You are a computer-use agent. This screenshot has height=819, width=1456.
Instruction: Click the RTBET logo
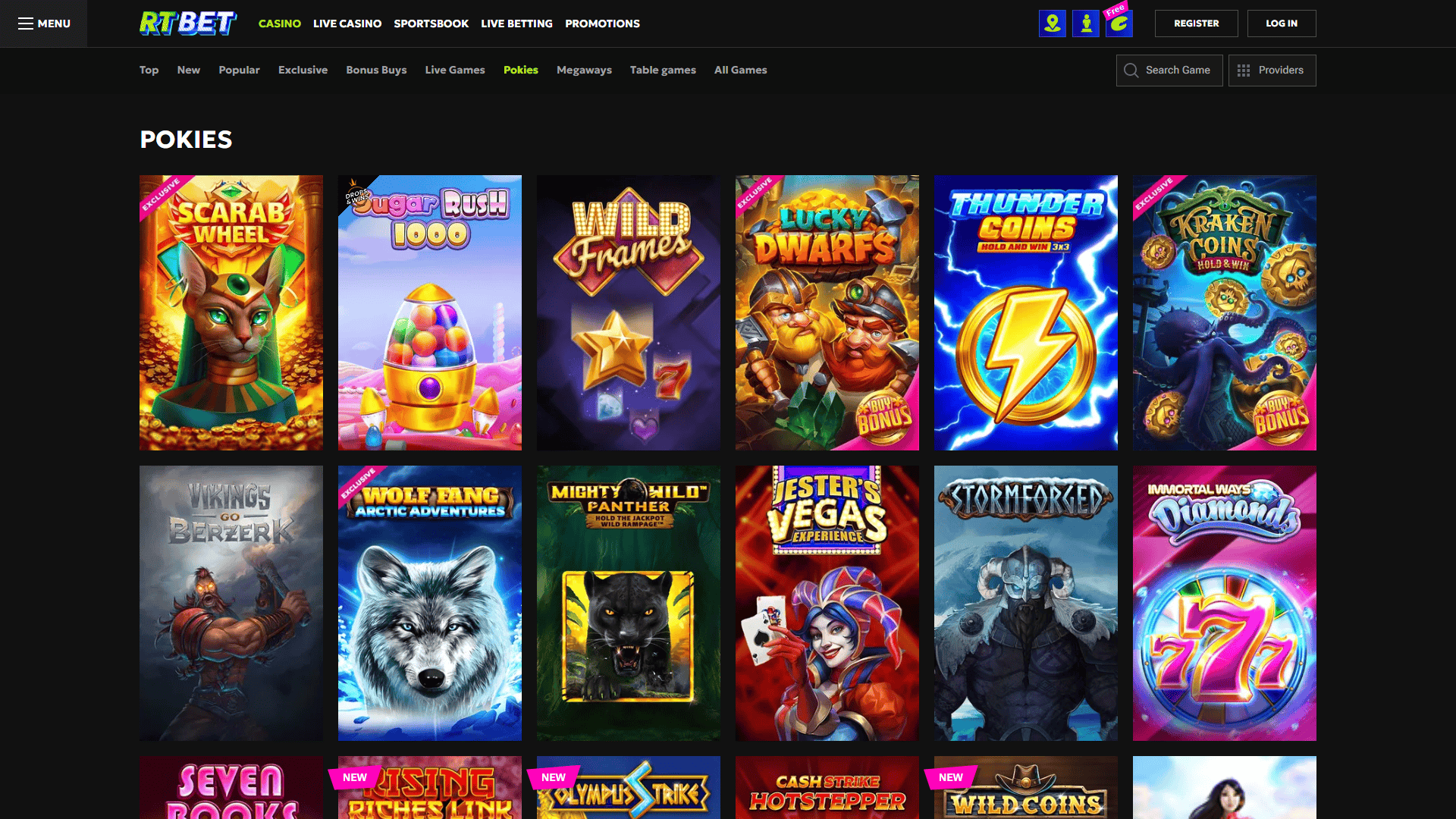pos(188,24)
